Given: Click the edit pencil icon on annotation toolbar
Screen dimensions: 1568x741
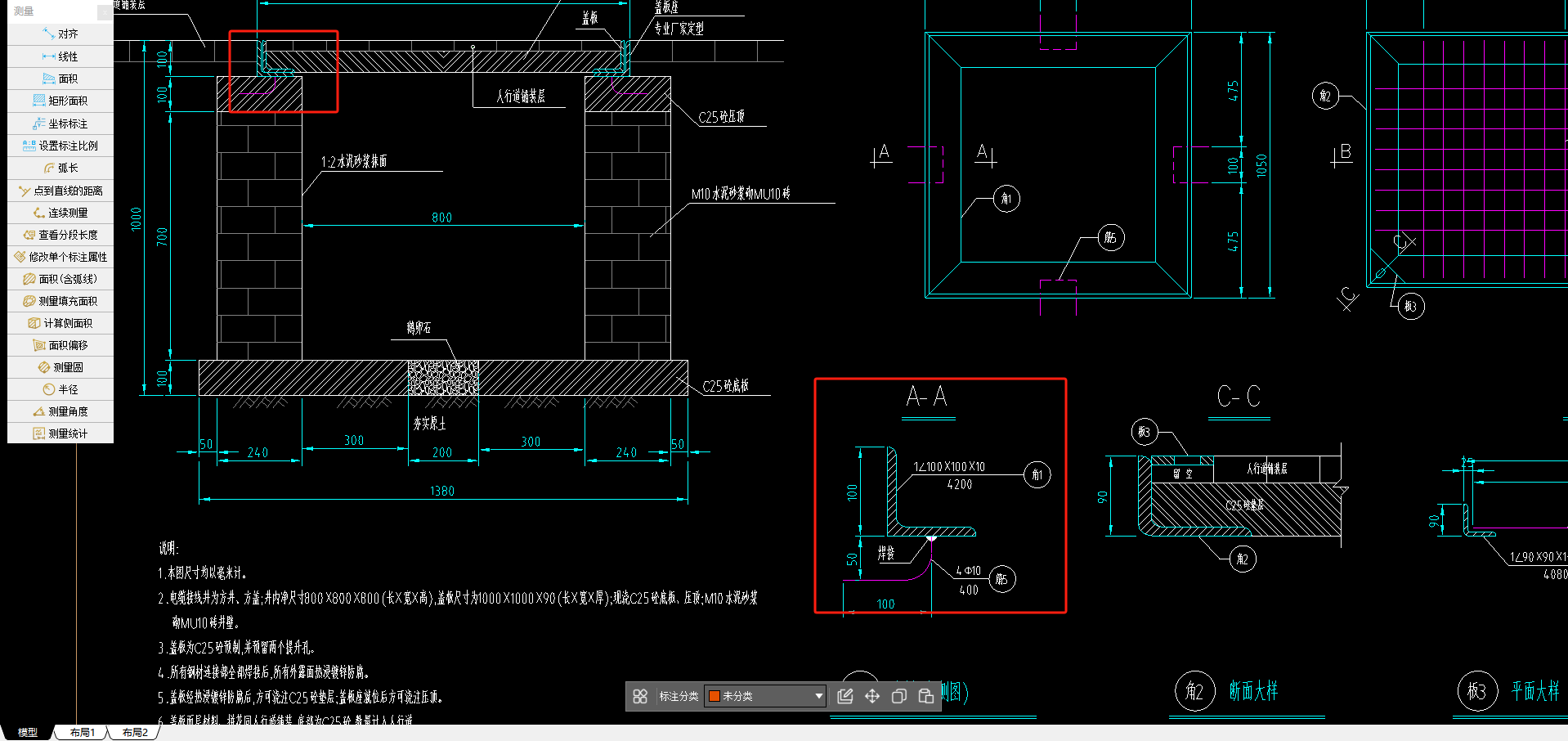Looking at the screenshot, I should [845, 696].
